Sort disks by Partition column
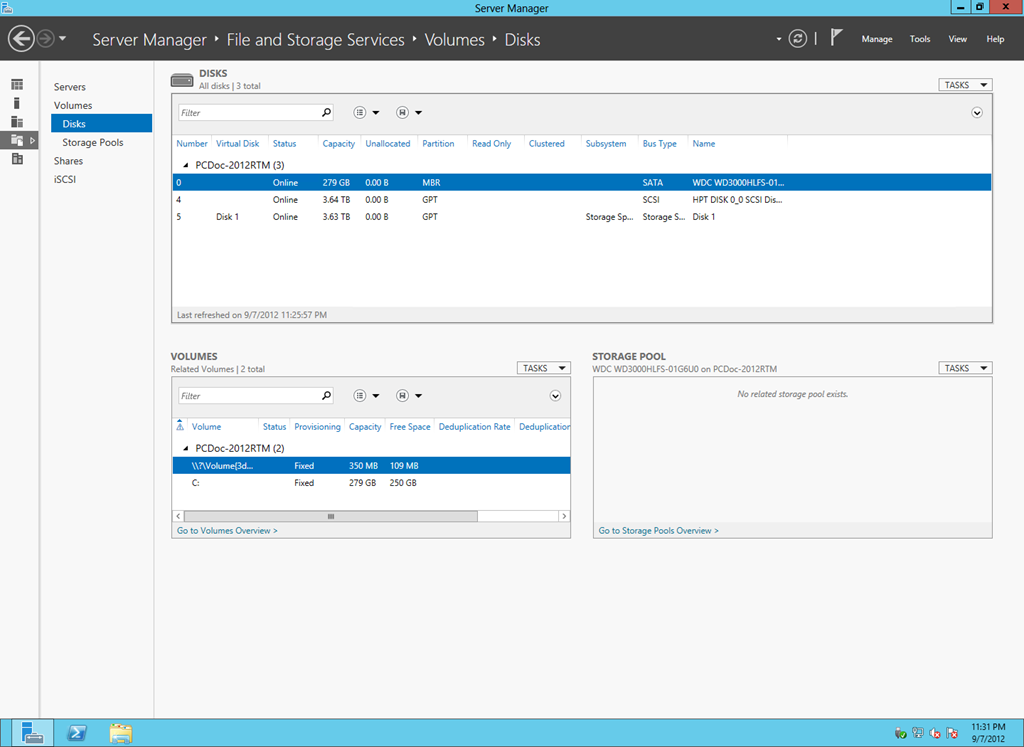 [x=438, y=144]
